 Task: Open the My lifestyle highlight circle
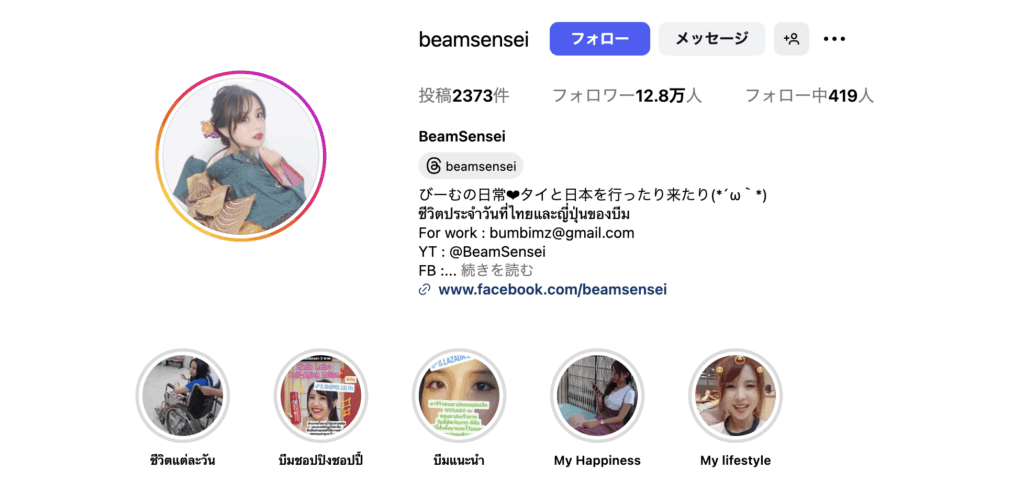pos(735,396)
